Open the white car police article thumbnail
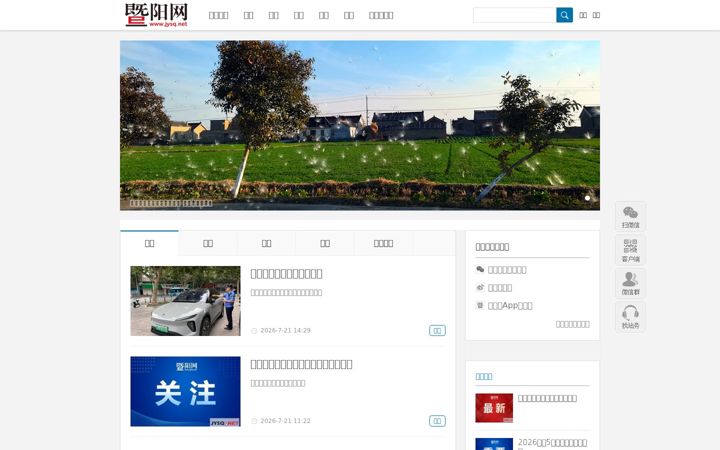The image size is (720, 450). tap(186, 301)
